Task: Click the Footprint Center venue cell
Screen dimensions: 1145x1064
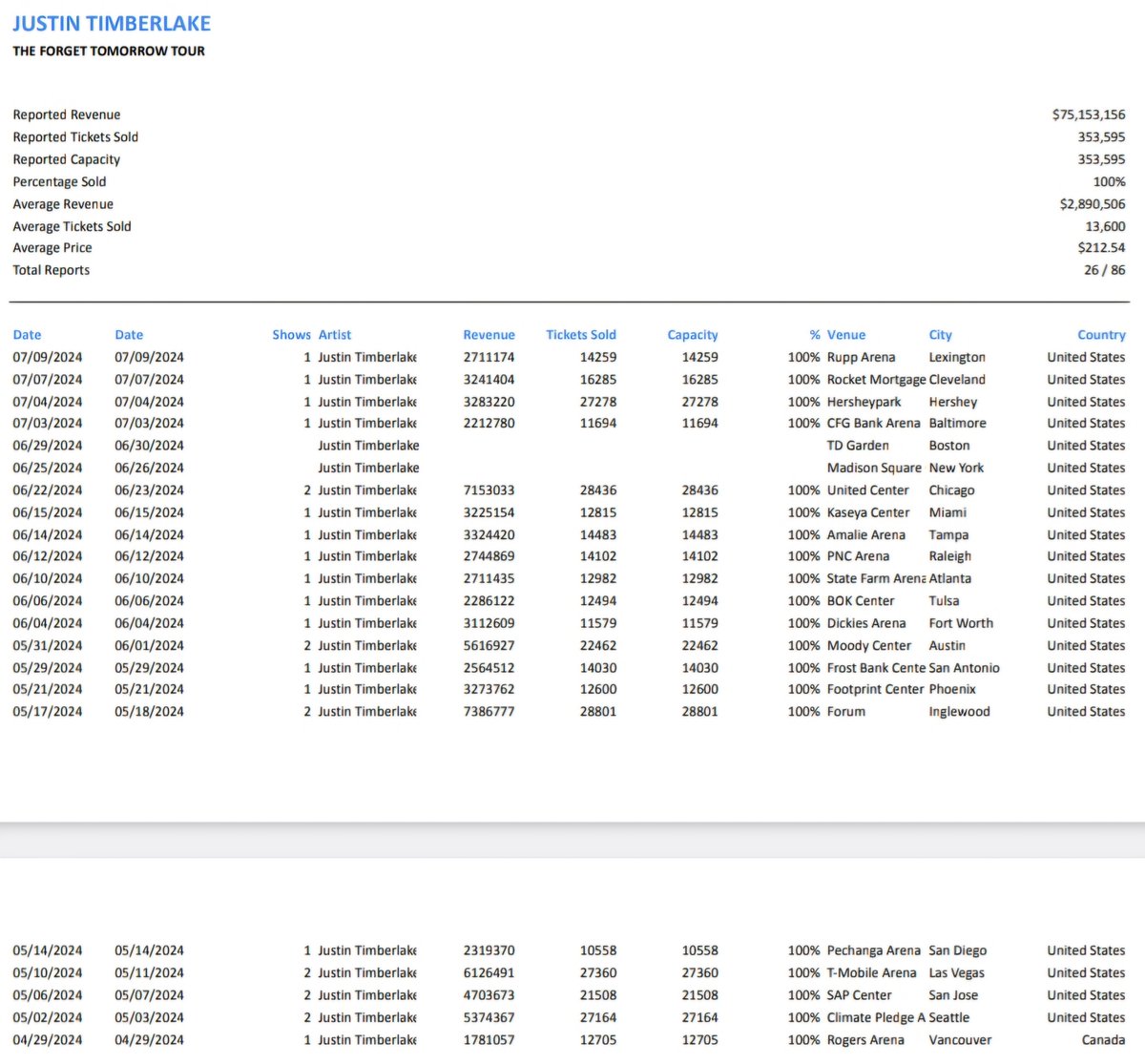Action: click(875, 689)
